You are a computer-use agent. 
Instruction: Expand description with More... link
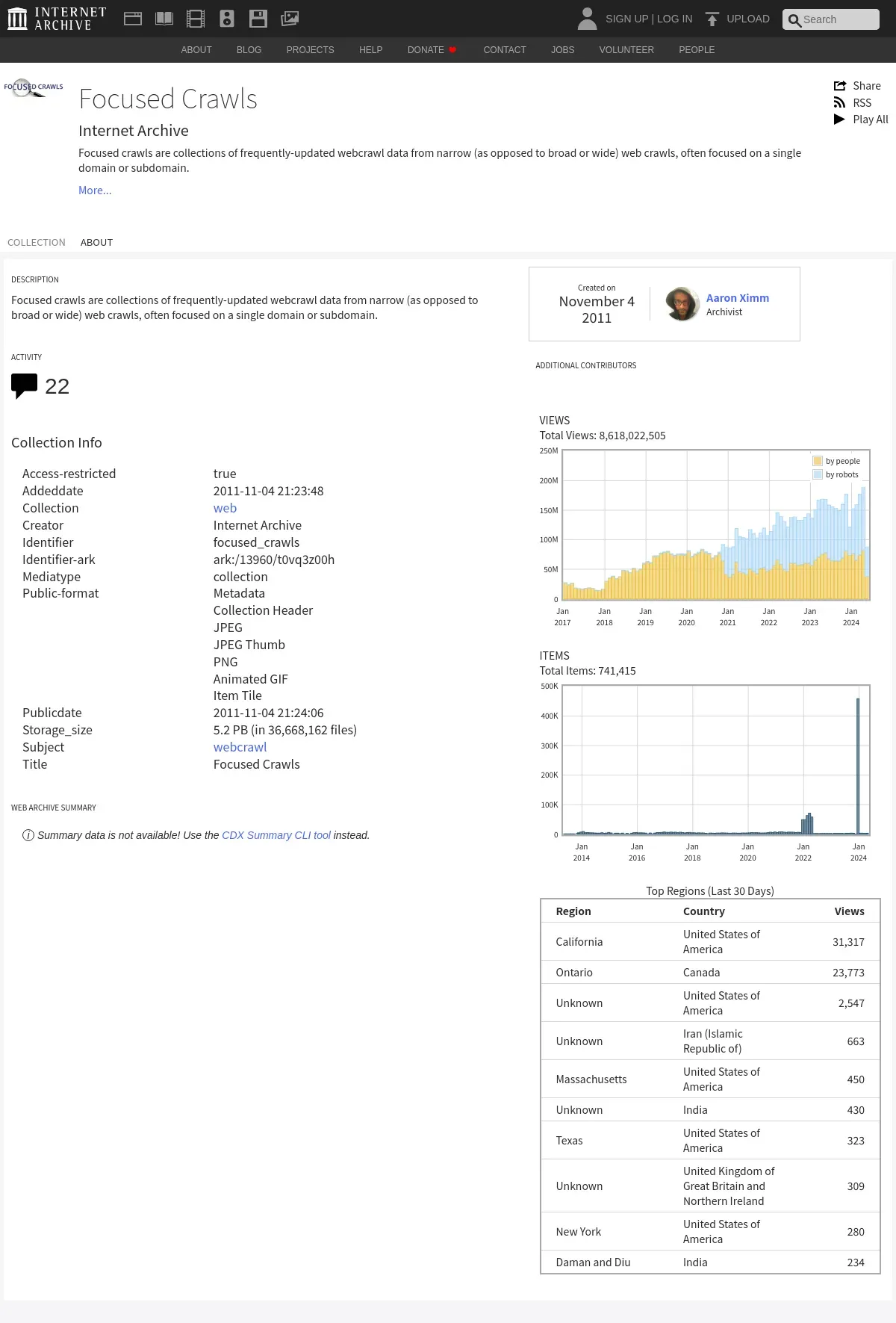pos(95,190)
